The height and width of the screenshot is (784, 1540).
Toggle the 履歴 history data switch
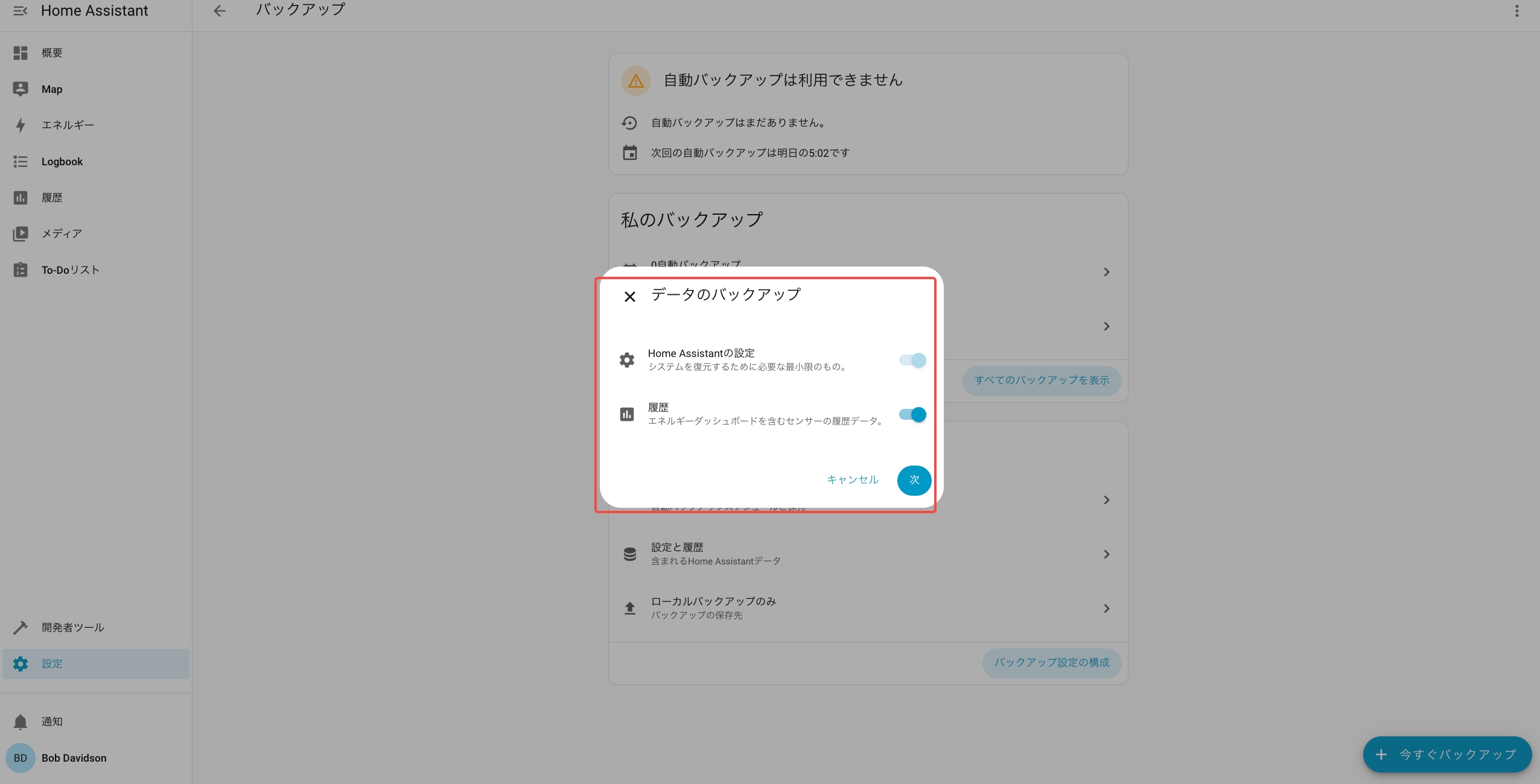pos(912,414)
